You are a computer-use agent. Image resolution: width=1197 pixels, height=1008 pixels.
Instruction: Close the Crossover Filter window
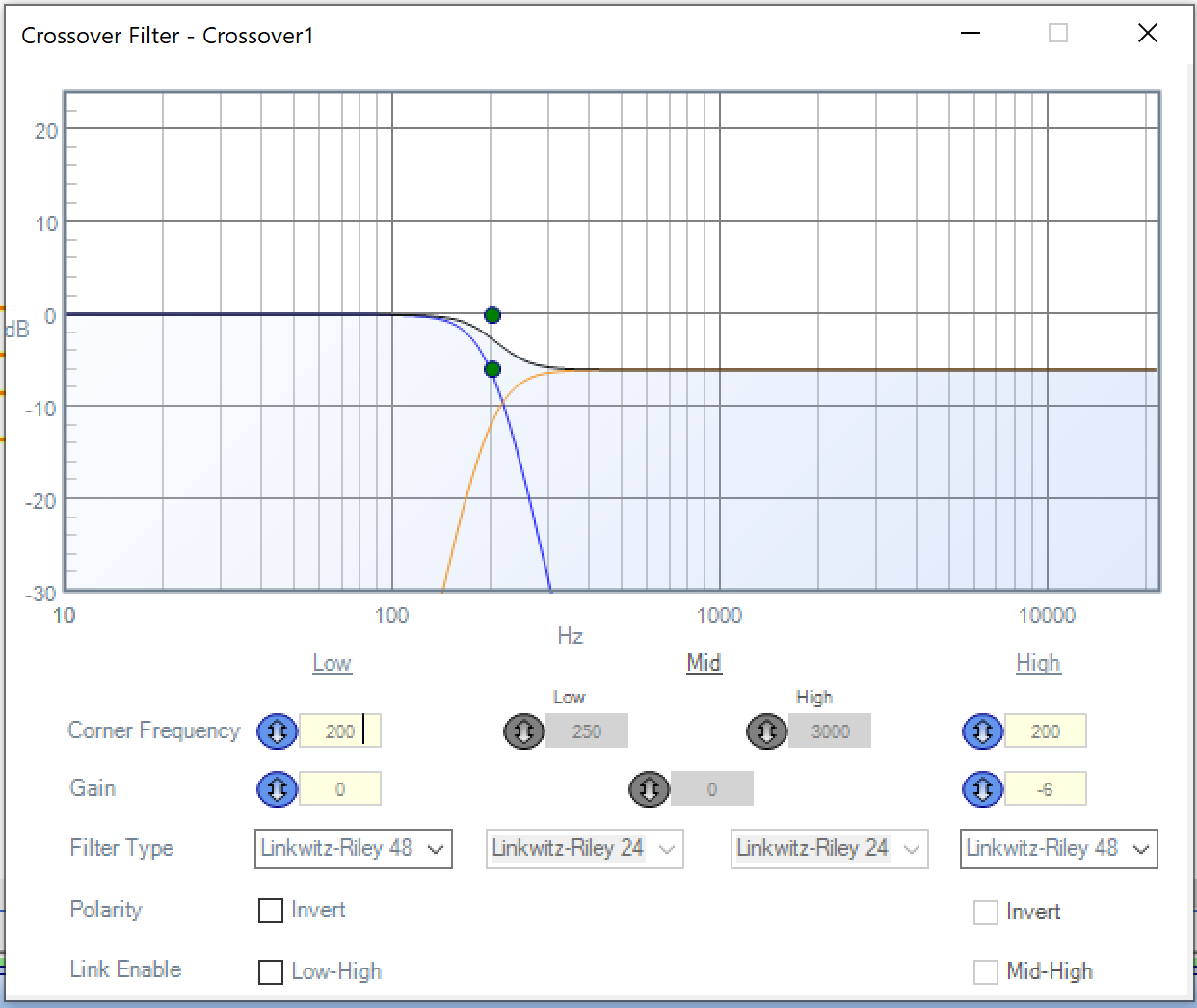pos(1148,33)
